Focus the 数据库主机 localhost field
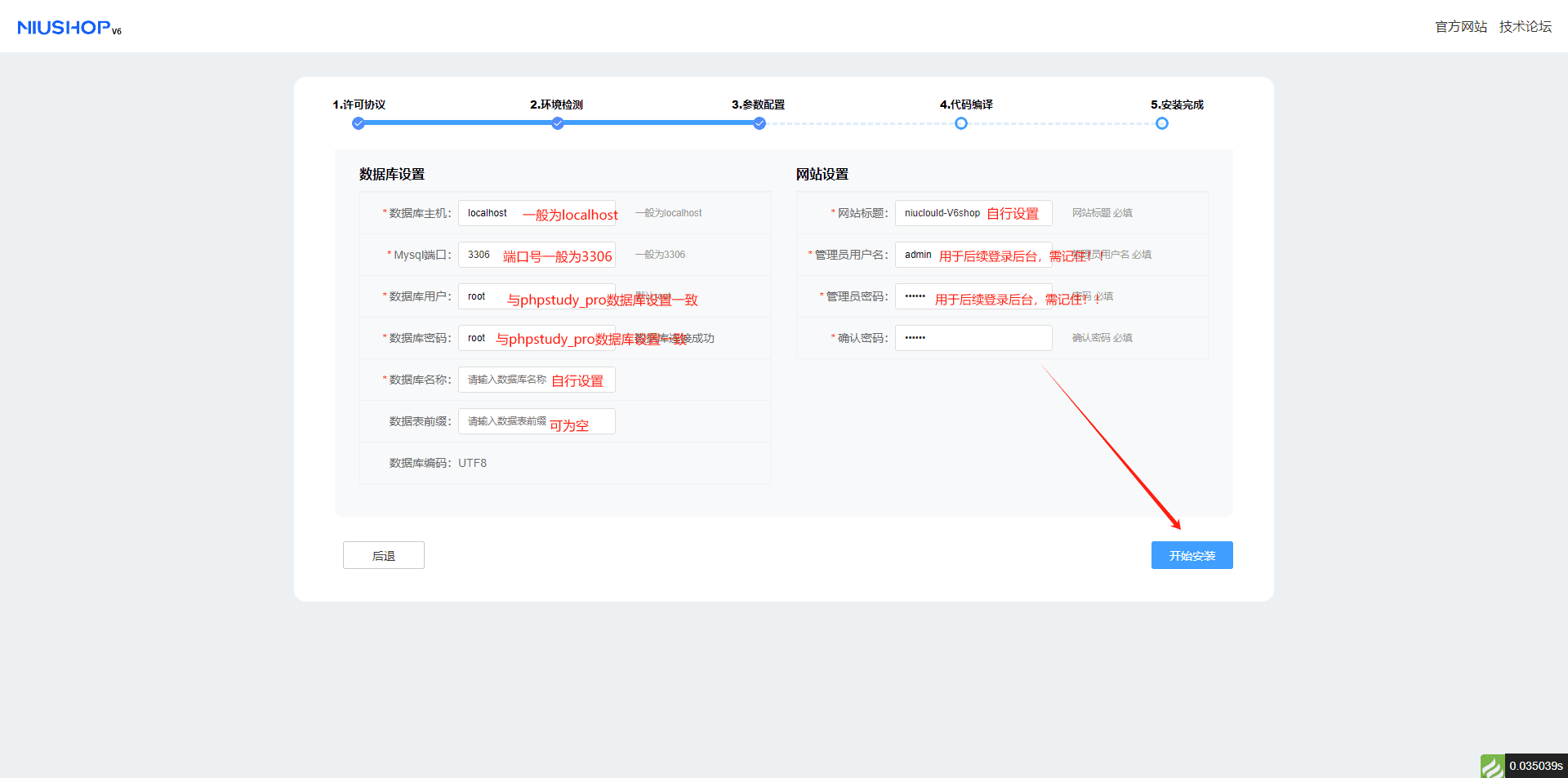Viewport: 1568px width, 778px height. point(537,213)
